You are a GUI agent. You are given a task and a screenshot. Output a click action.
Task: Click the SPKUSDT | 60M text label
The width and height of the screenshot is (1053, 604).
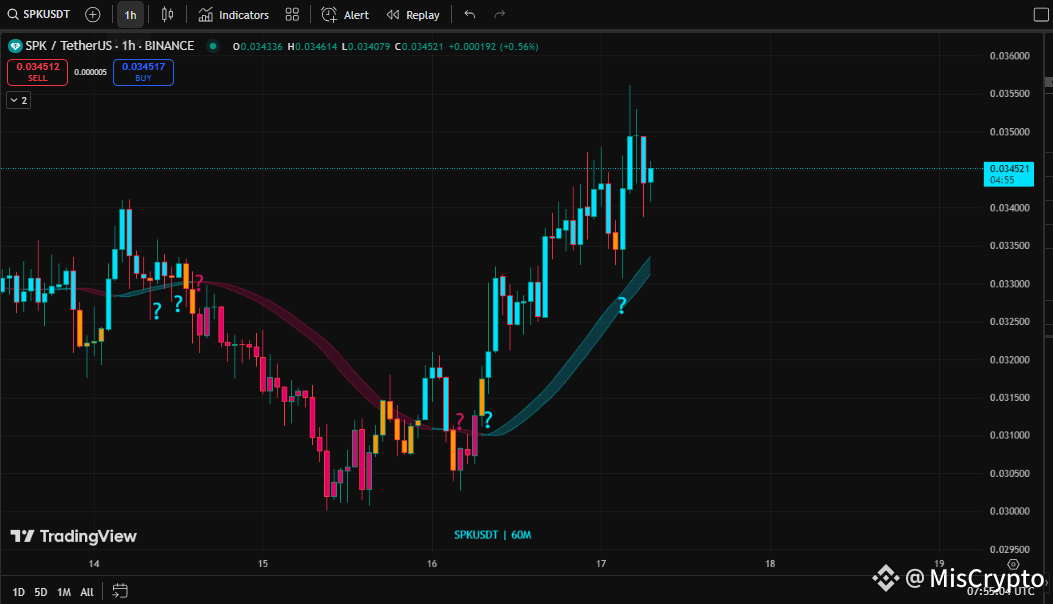pyautogui.click(x=492, y=535)
